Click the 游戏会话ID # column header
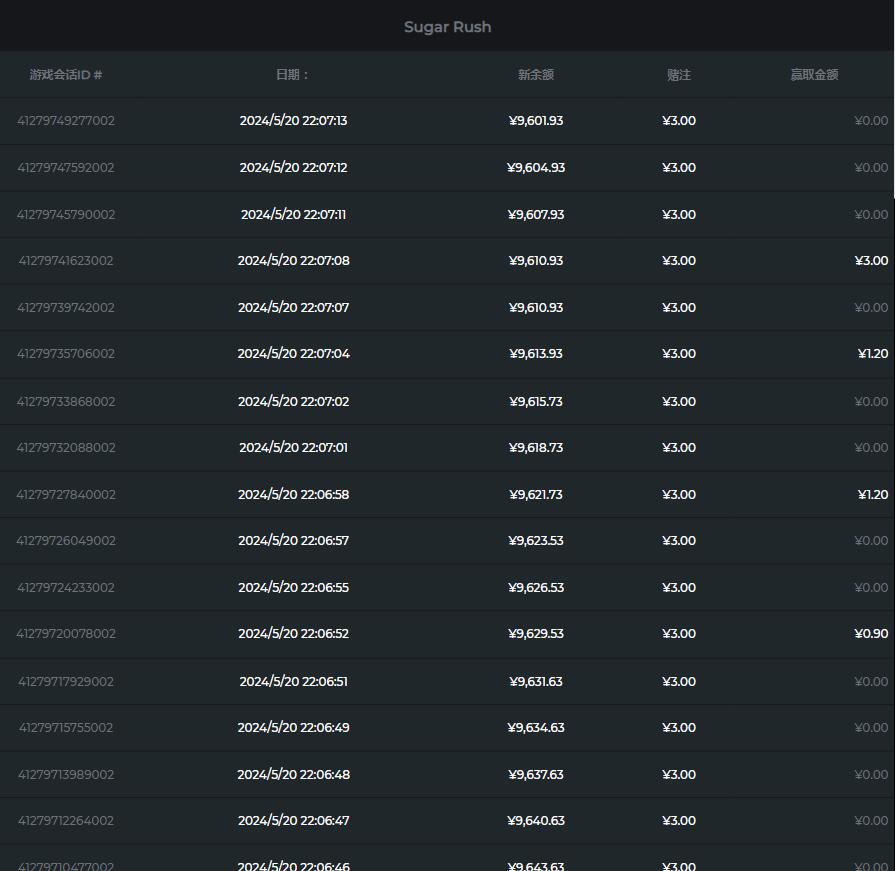 point(66,75)
